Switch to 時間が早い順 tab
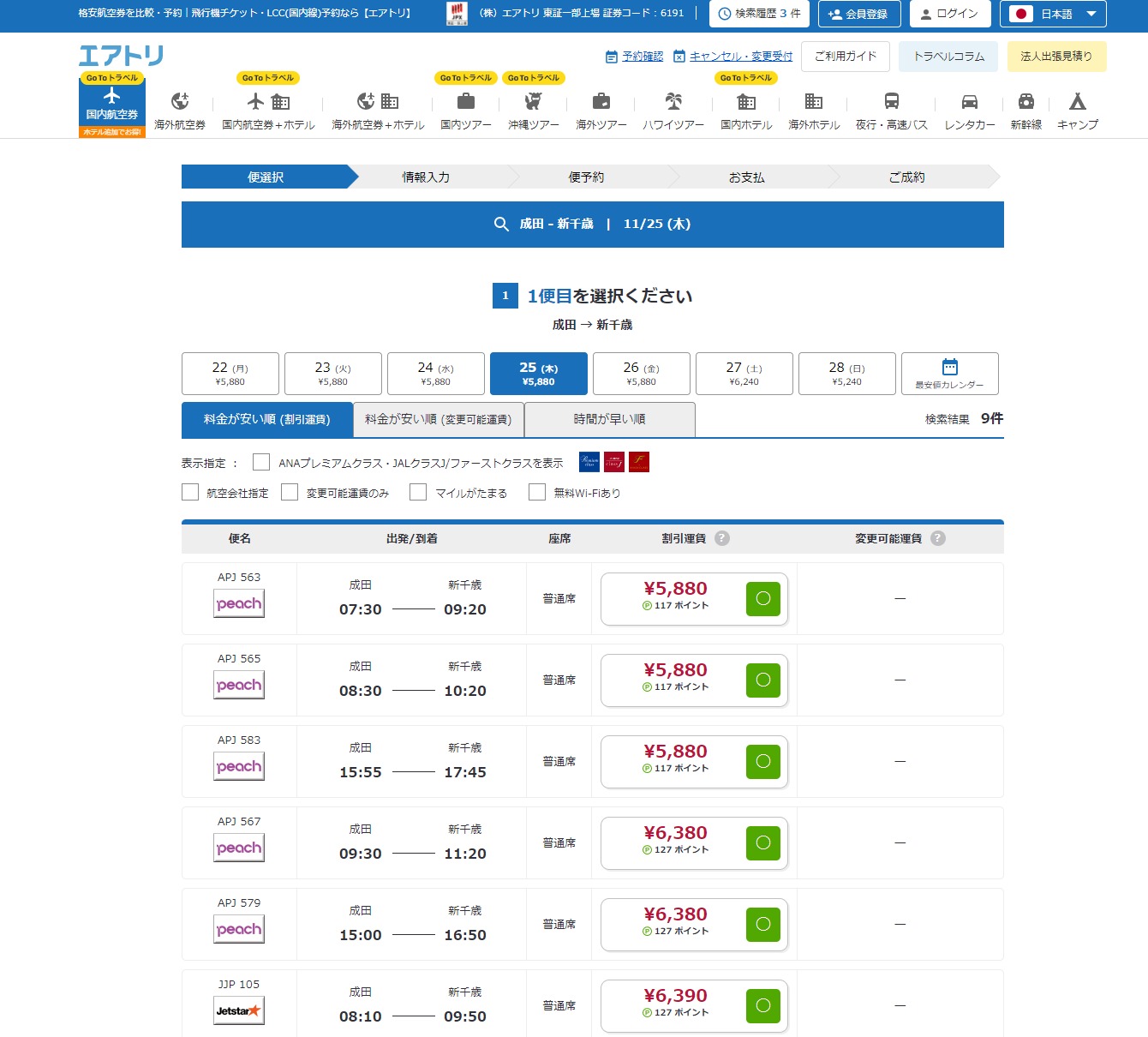 [x=610, y=420]
